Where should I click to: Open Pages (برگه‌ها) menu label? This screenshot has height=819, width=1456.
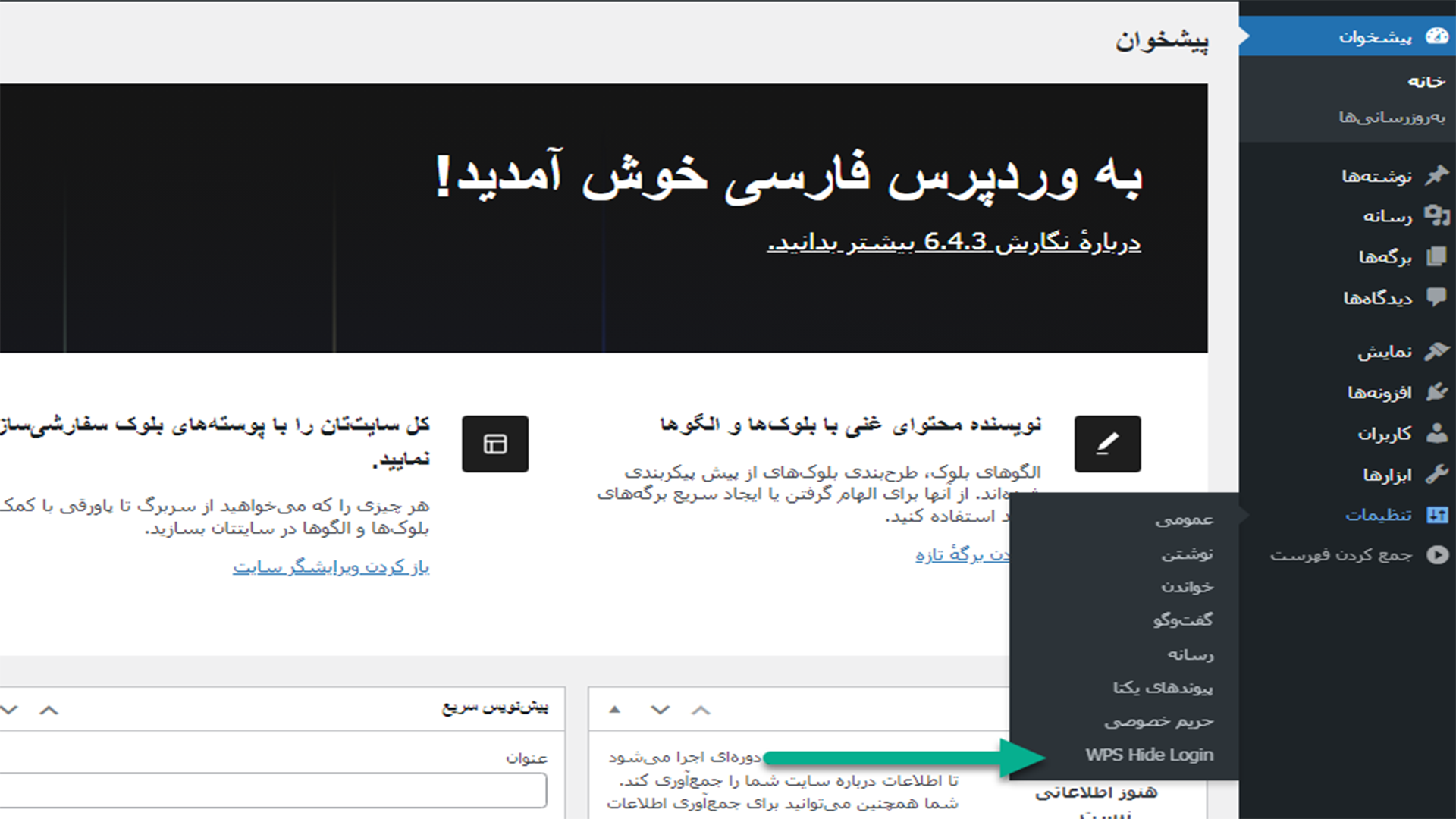point(1385,257)
